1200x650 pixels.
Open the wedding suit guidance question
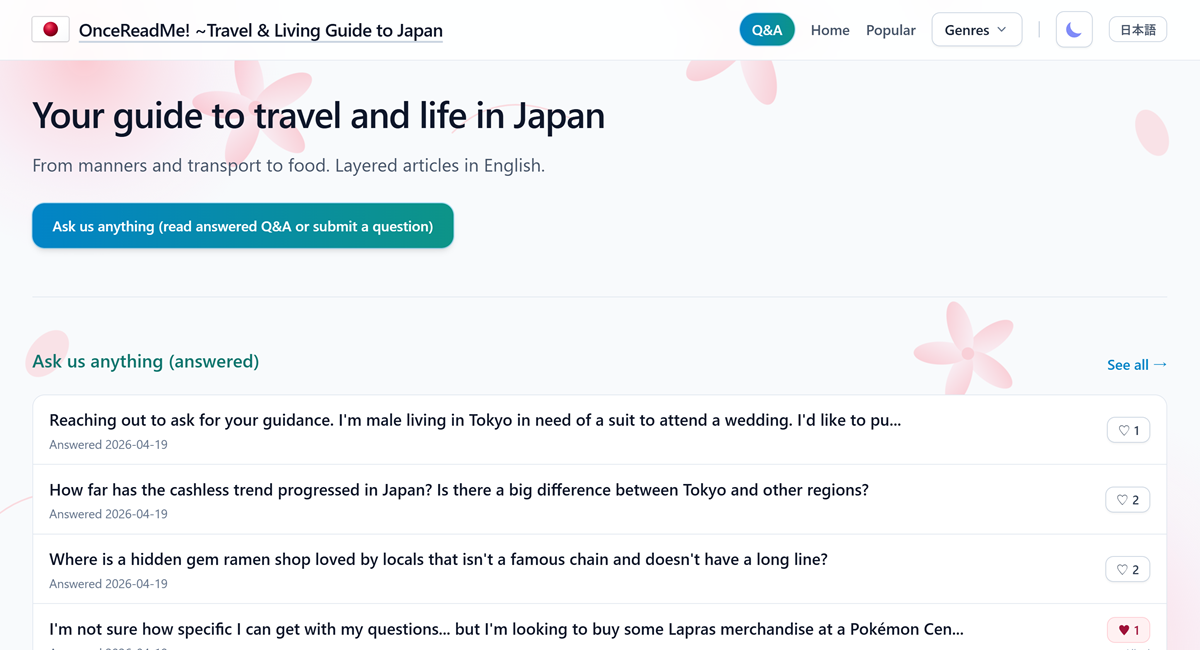click(475, 420)
